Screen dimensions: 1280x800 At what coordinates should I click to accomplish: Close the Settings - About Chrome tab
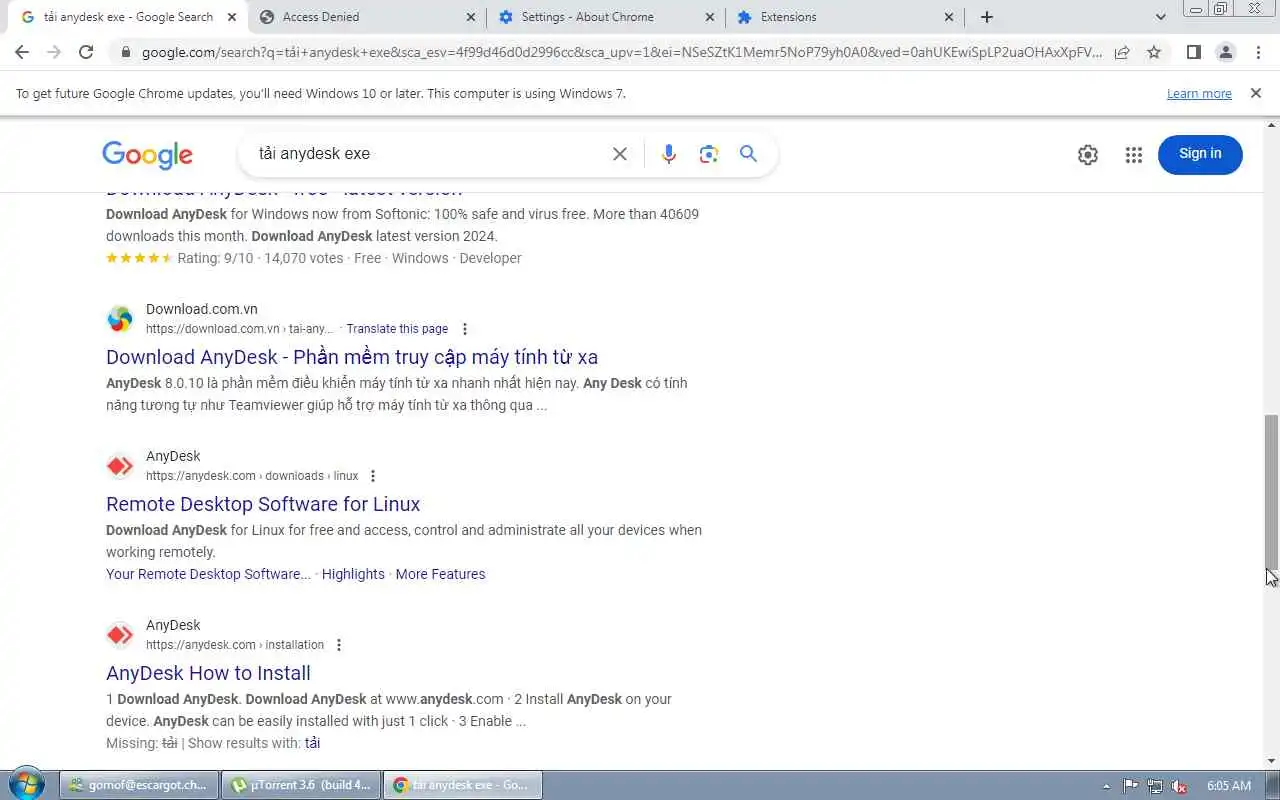710,17
